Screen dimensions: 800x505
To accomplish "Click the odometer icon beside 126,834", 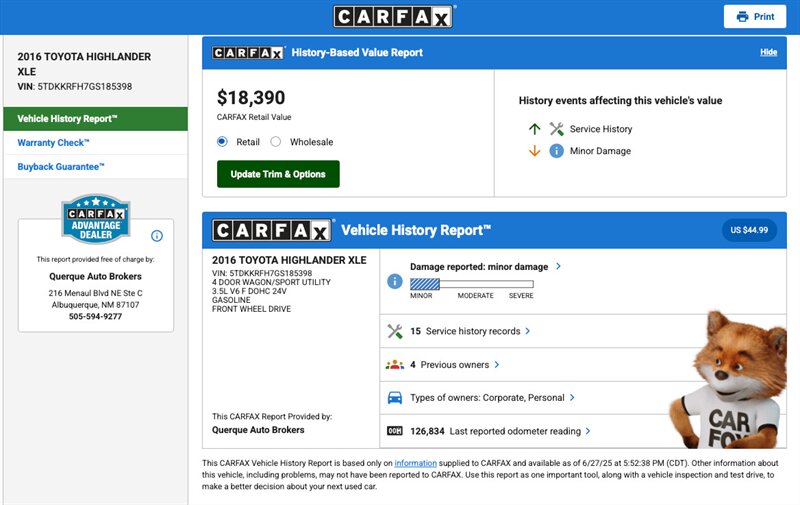I will click(x=394, y=431).
